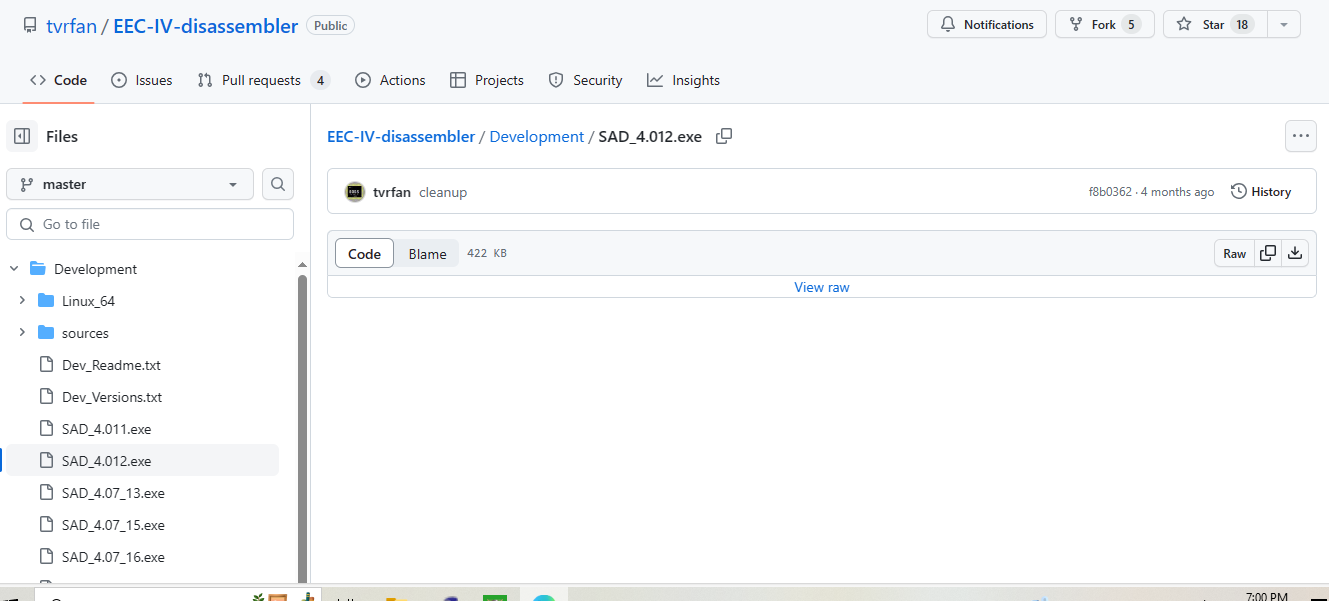The image size is (1329, 601).
Task: Open the master branch dropdown
Action: [130, 184]
